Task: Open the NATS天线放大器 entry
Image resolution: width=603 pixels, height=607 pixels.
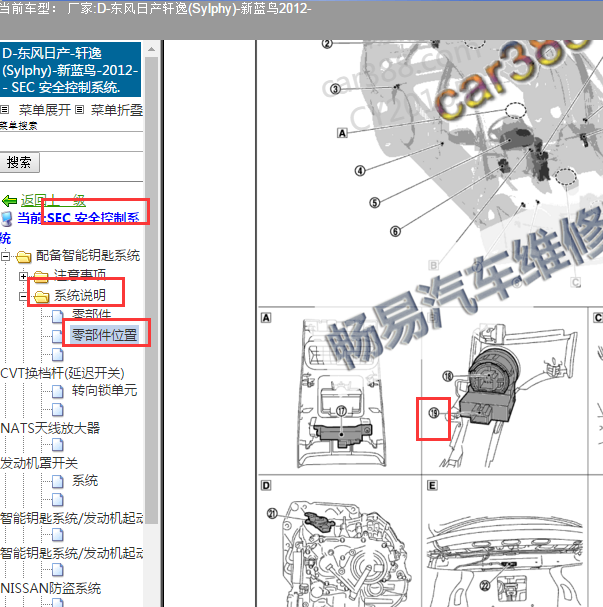Action: (x=50, y=428)
